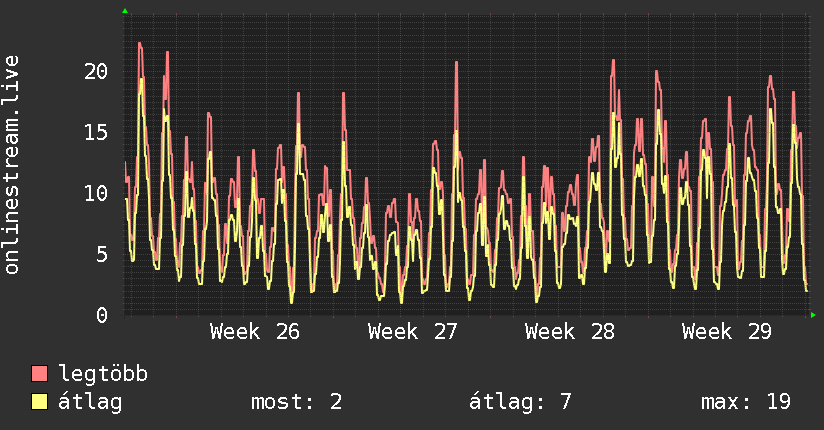The width and height of the screenshot is (824, 430).
Task: Click the green arrow ending the x-axis
Action: [x=813, y=315]
